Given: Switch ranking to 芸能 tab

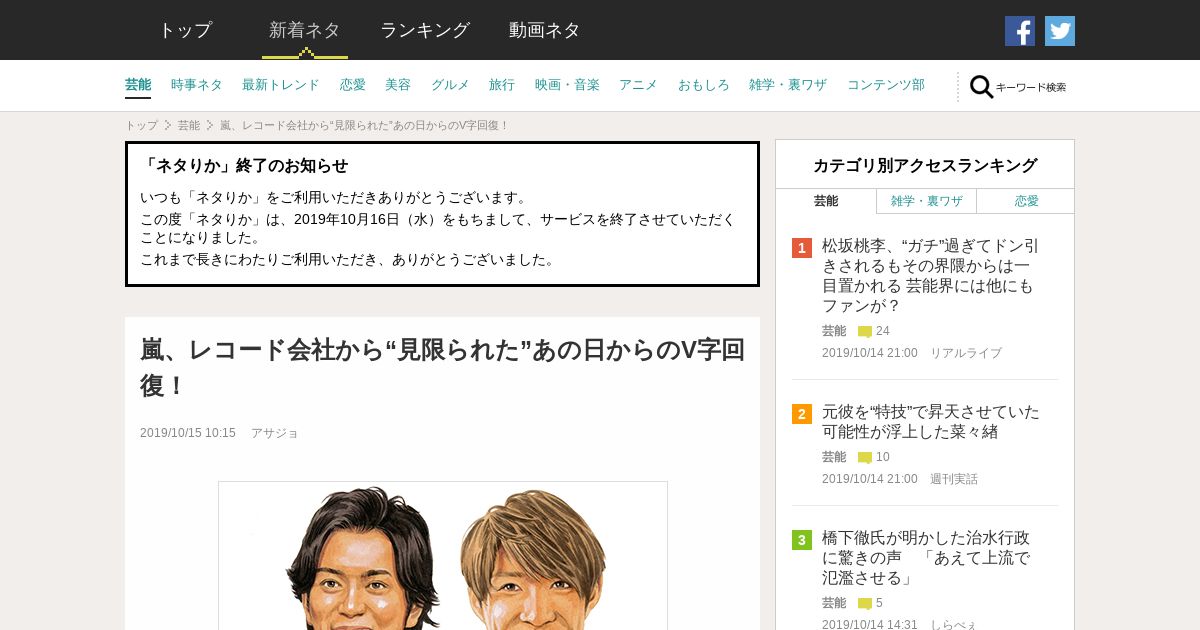Looking at the screenshot, I should pos(826,201).
